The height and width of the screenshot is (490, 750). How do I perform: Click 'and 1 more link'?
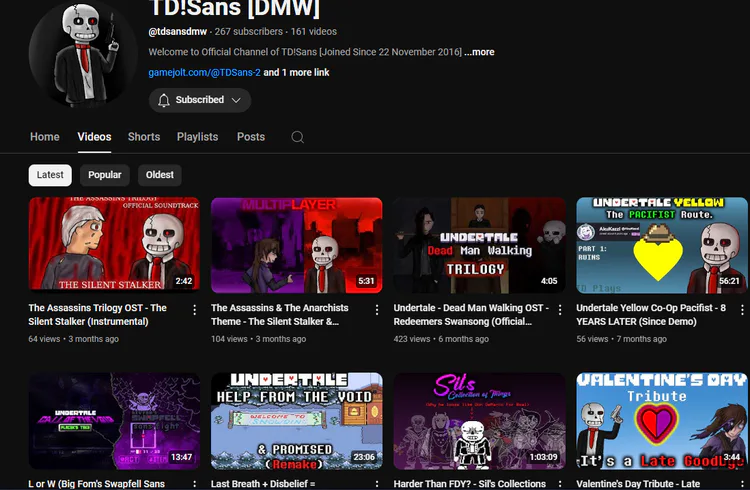point(297,73)
